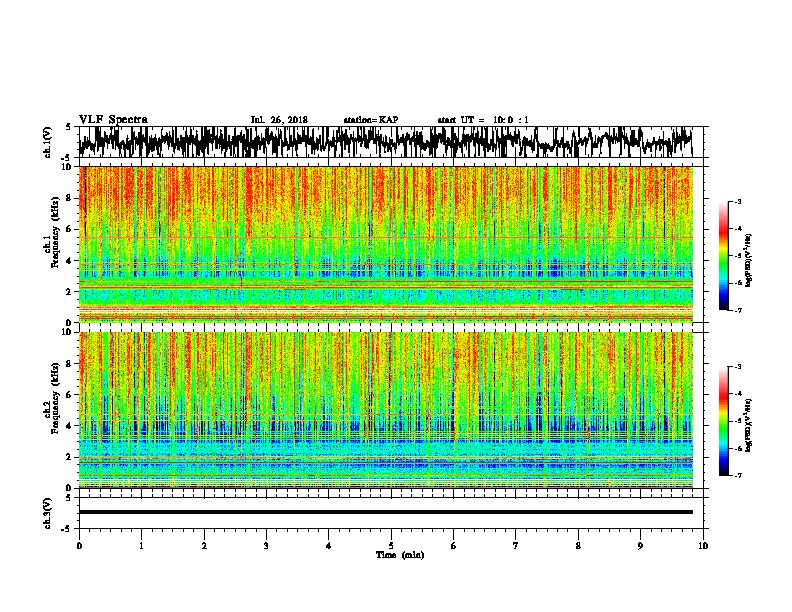Viewport: 792px width, 612px height.
Task: Click the "ch.1(V)" waveform axis label
Action: (47, 142)
